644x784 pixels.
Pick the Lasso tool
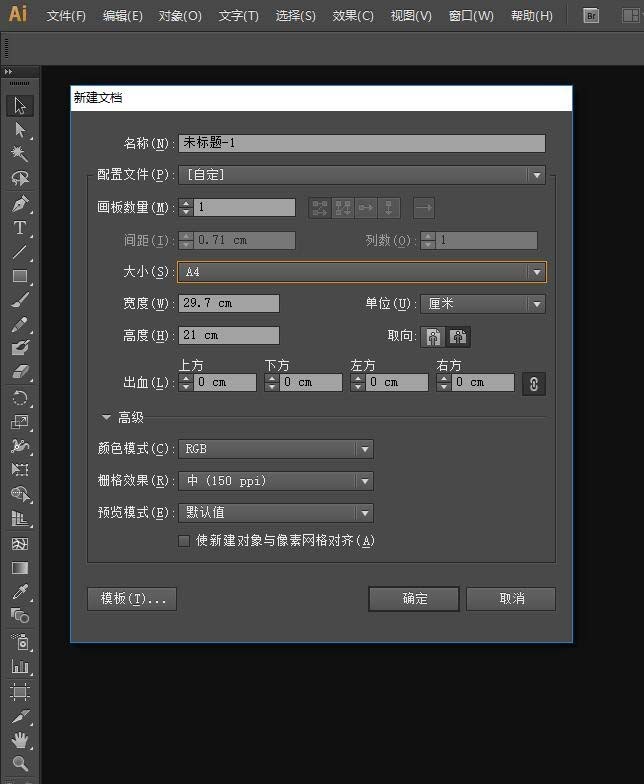tap(20, 178)
